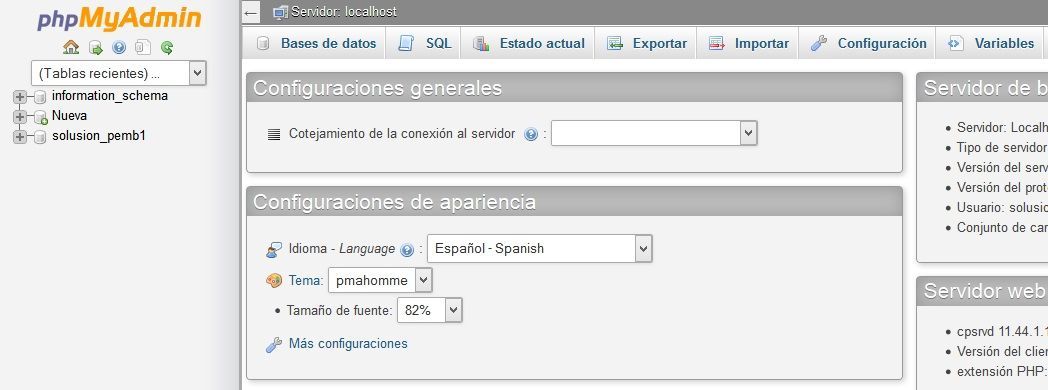
Task: Expand the information_schema database tree node
Action: click(19, 97)
